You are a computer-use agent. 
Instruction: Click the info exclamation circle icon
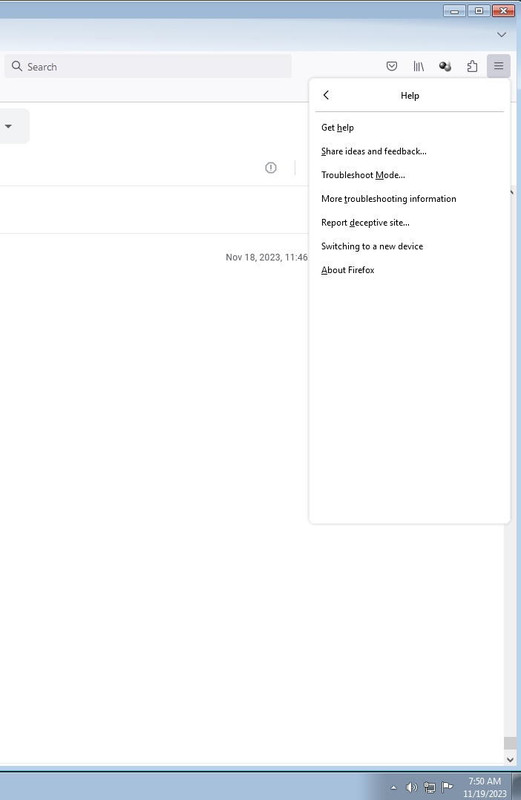coord(270,167)
